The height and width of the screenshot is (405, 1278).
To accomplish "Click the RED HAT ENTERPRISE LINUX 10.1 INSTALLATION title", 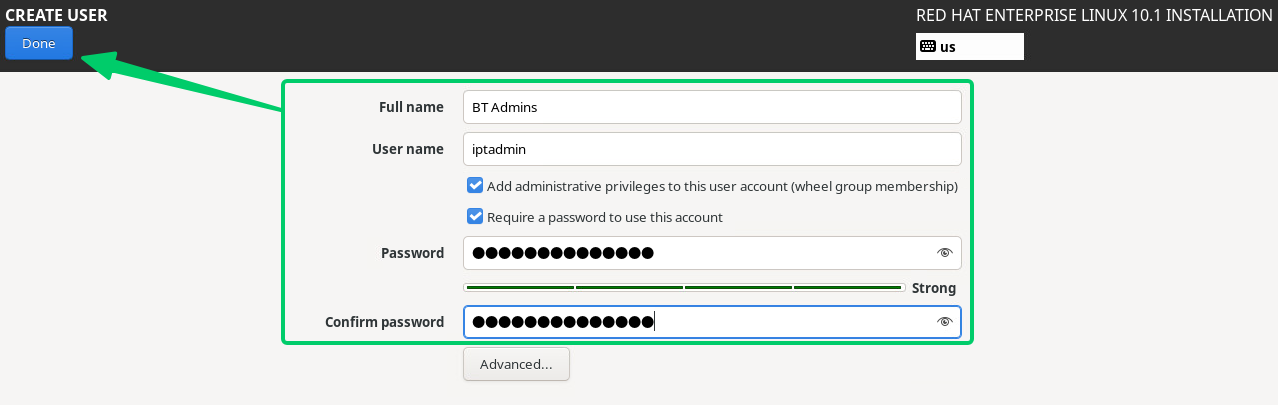I will click(x=1094, y=15).
